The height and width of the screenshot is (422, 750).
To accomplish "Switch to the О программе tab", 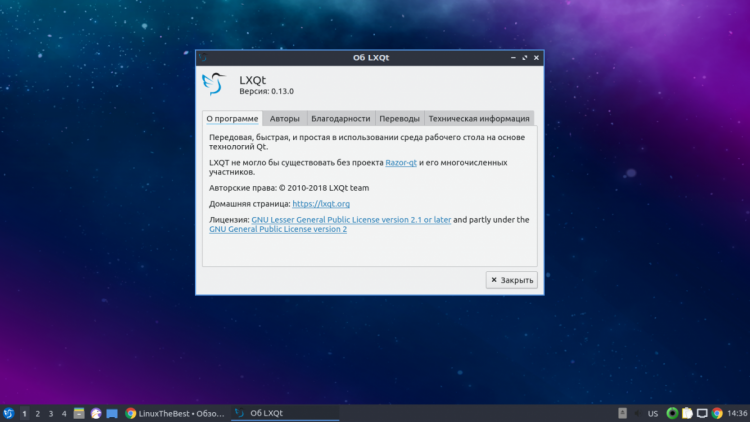I will [x=232, y=118].
